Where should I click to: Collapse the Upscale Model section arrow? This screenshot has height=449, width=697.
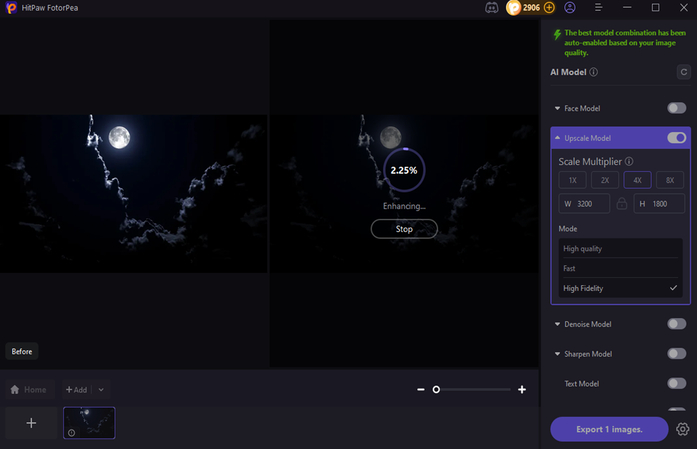pos(557,138)
